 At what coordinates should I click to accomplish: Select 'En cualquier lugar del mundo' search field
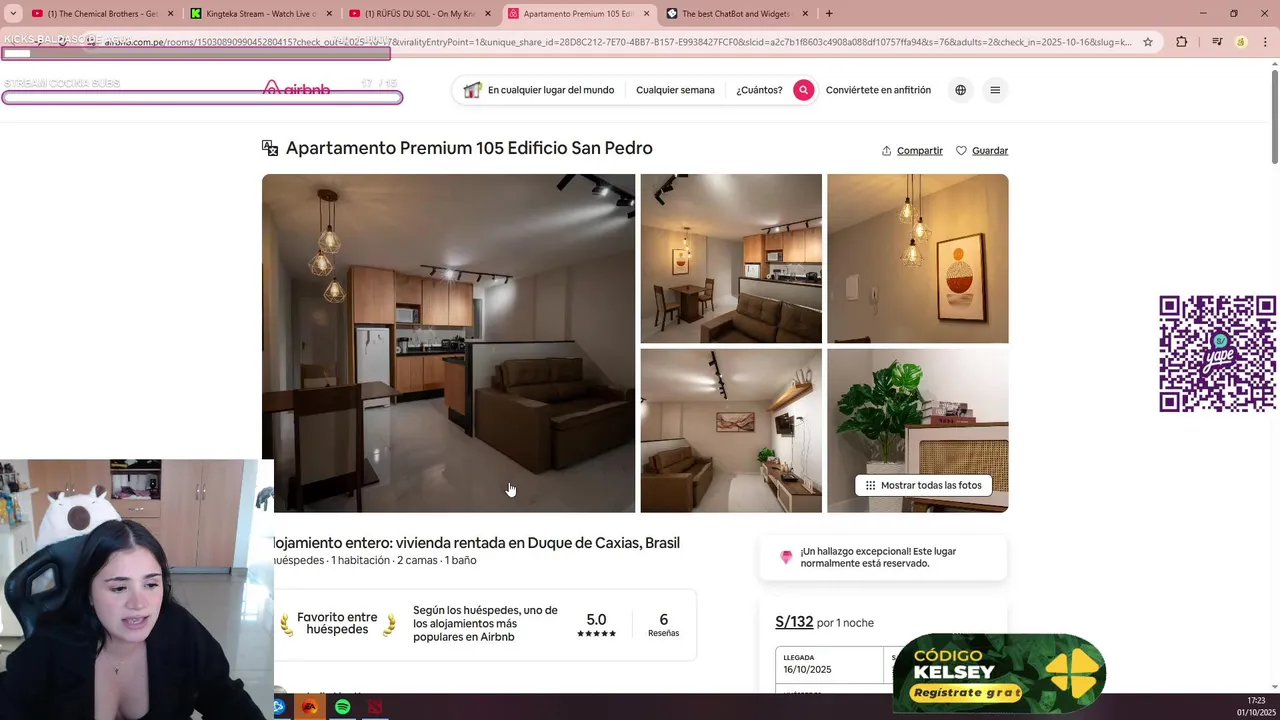pyautogui.click(x=550, y=90)
